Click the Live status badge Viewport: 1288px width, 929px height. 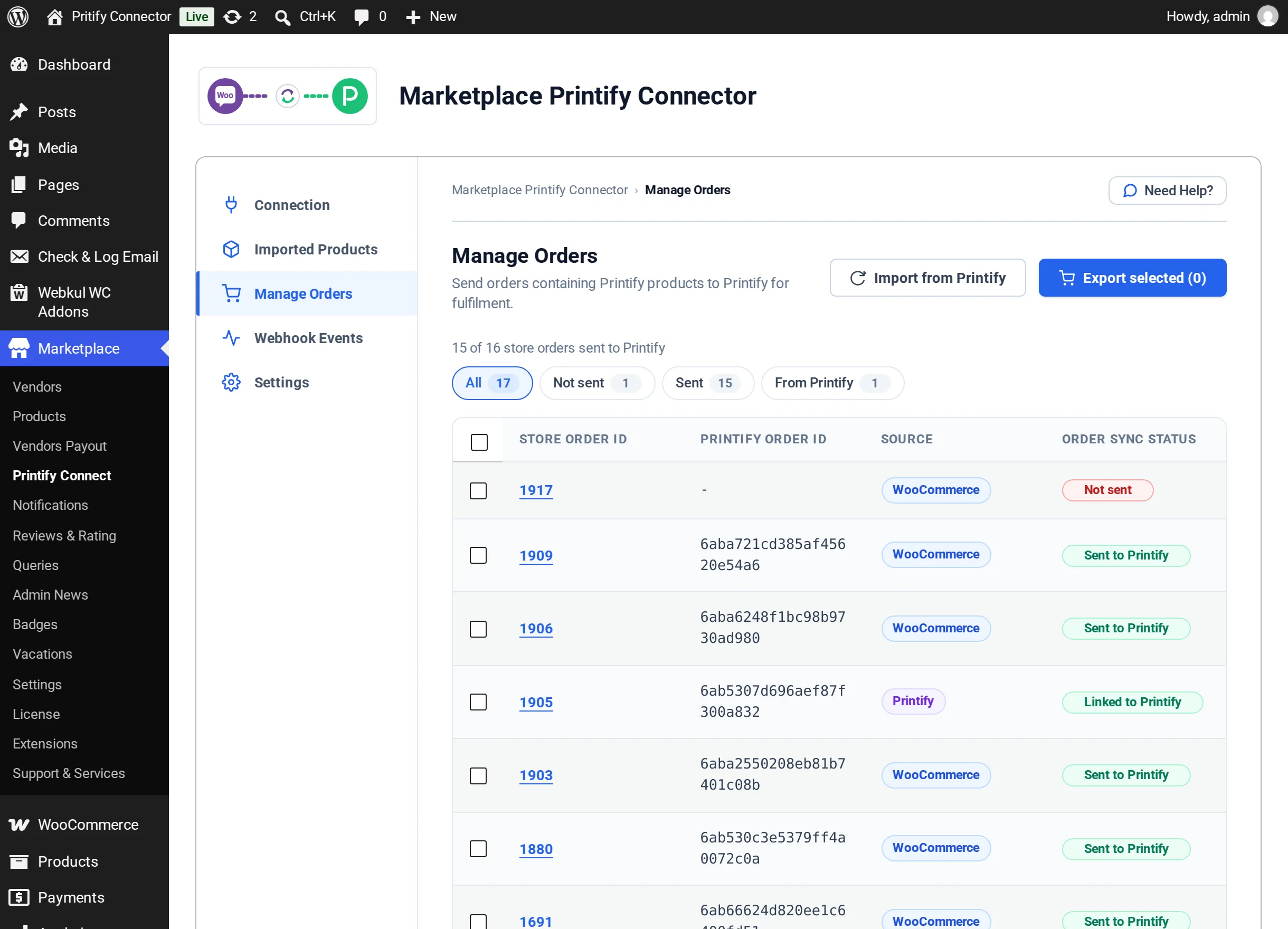pyautogui.click(x=196, y=16)
